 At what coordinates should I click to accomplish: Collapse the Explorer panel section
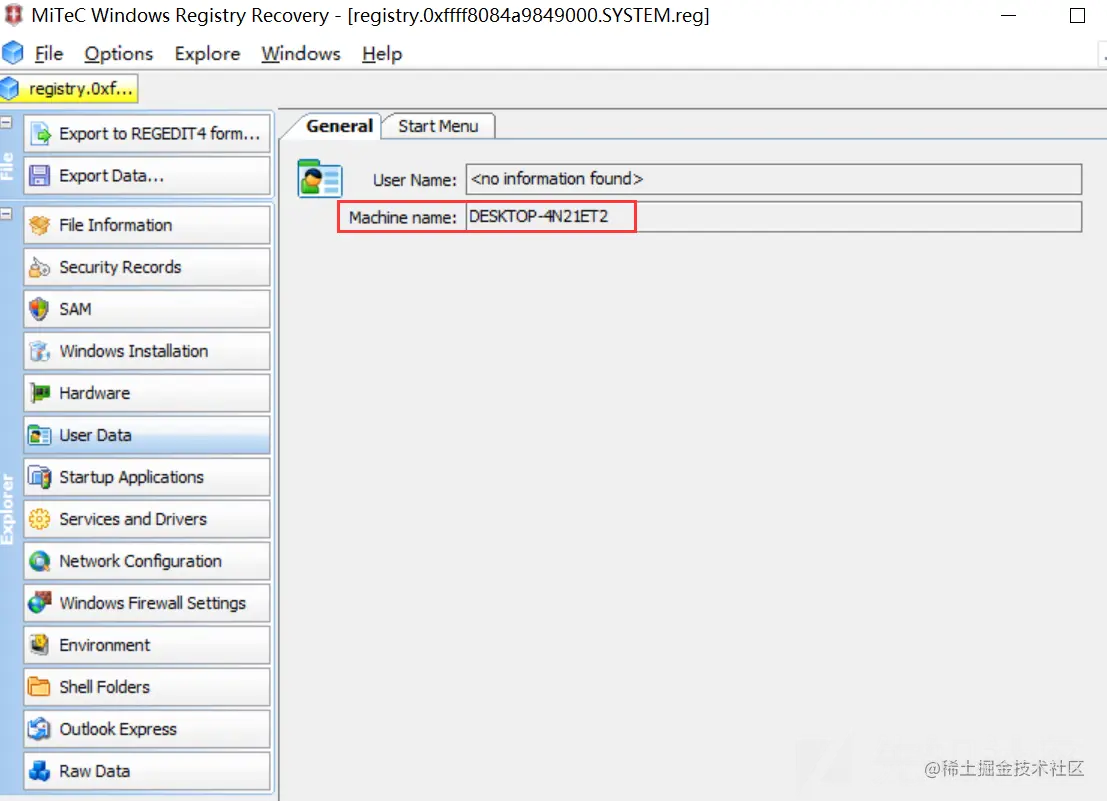tap(6, 214)
